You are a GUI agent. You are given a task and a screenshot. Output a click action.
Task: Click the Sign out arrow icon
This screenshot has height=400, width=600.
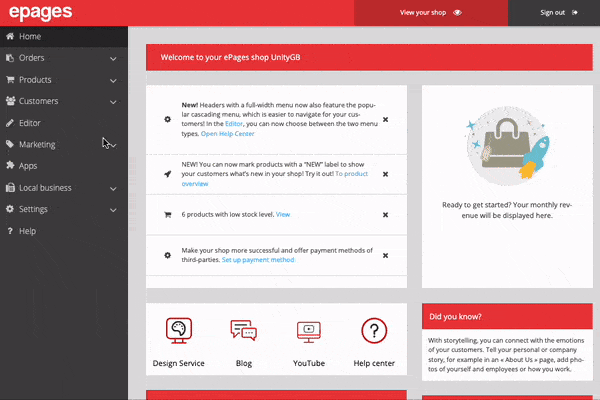coord(575,13)
